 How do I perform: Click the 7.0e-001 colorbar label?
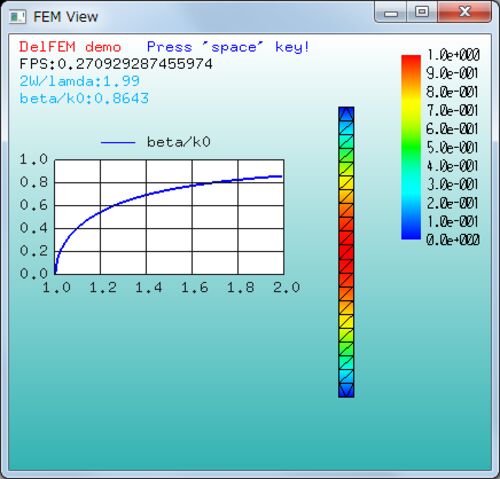click(452, 110)
